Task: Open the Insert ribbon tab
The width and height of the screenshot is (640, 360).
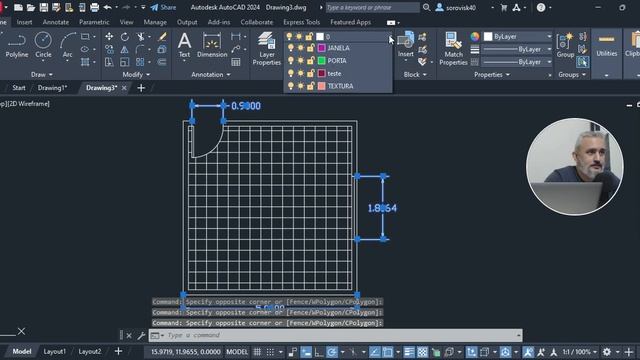Action: (24, 22)
